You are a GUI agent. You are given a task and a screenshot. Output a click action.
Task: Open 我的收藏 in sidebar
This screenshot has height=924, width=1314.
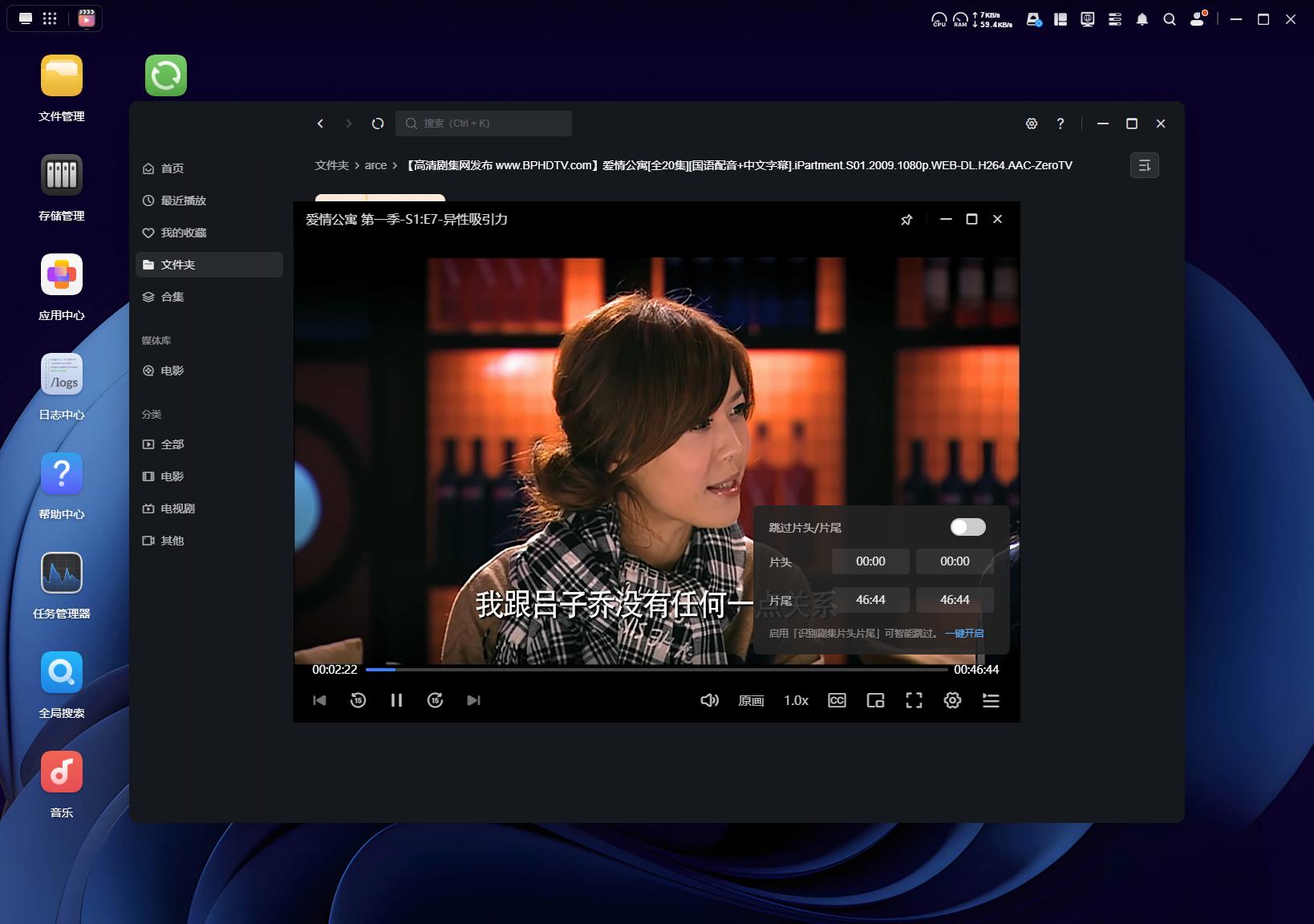[183, 233]
